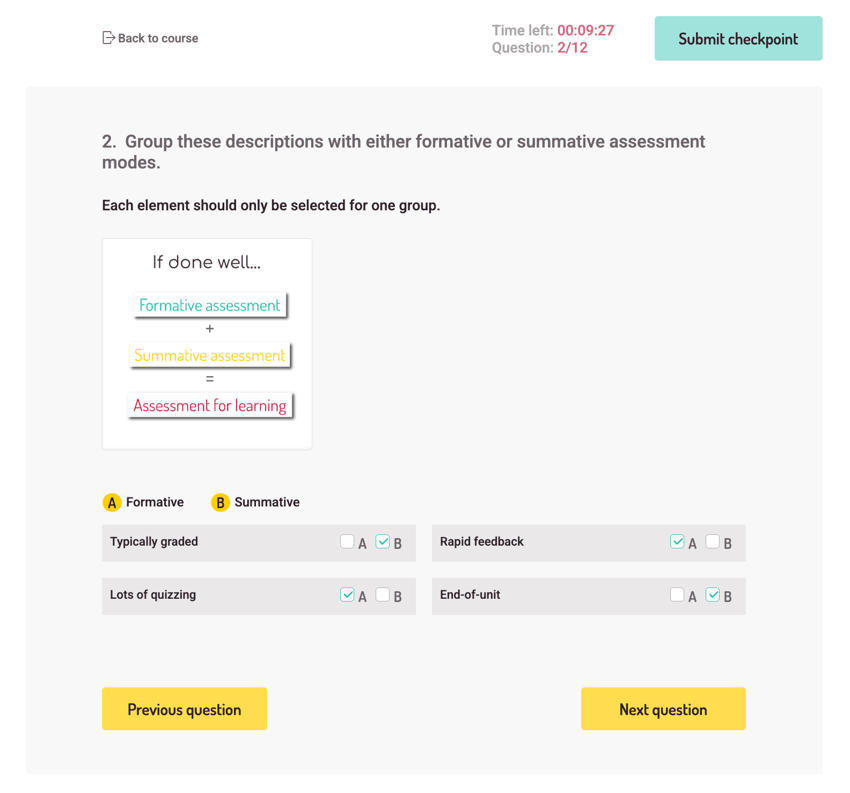Image resolution: width=850 pixels, height=793 pixels.
Task: Click the Back to course exit icon
Action: pos(108,38)
